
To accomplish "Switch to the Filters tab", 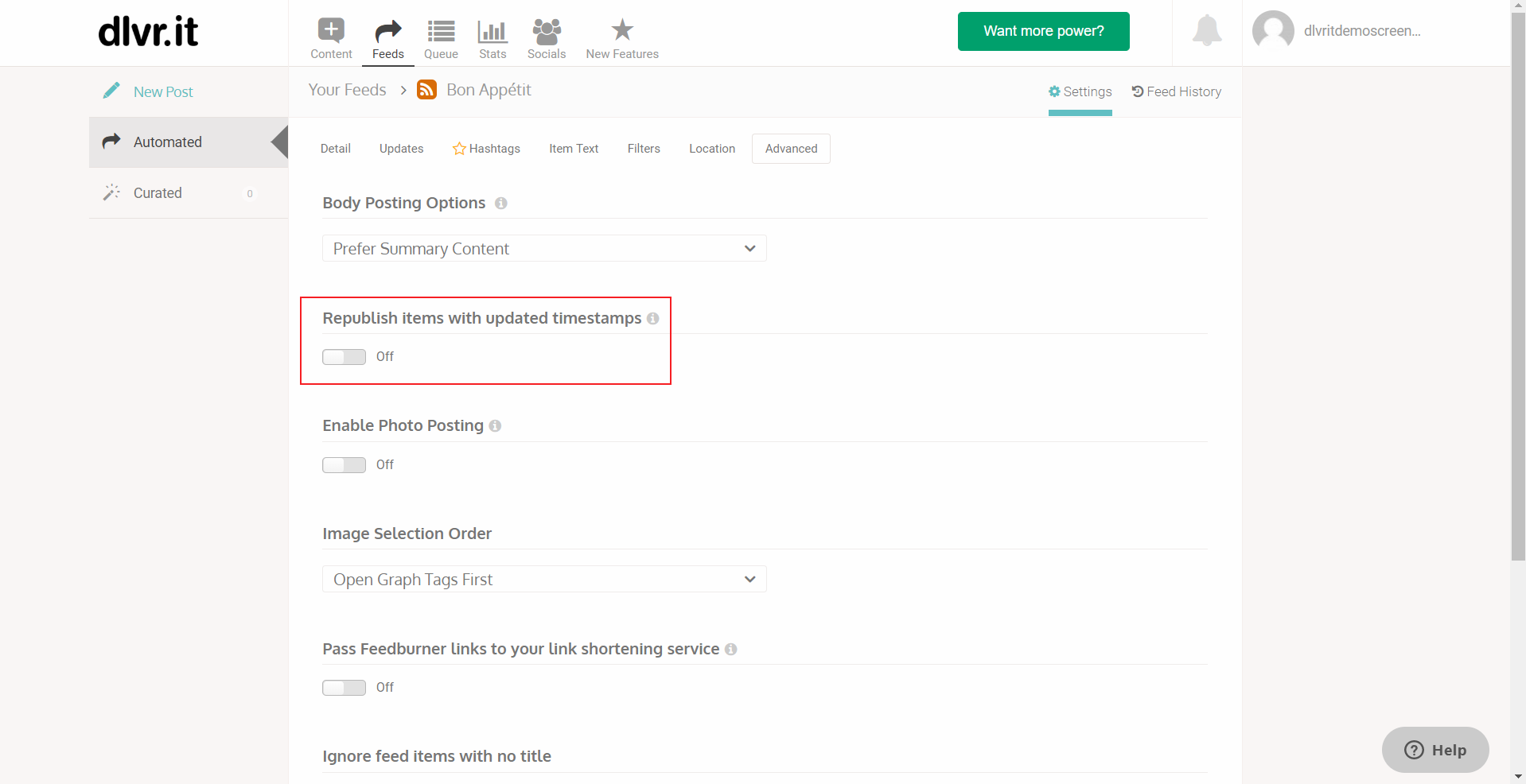I will [x=644, y=149].
